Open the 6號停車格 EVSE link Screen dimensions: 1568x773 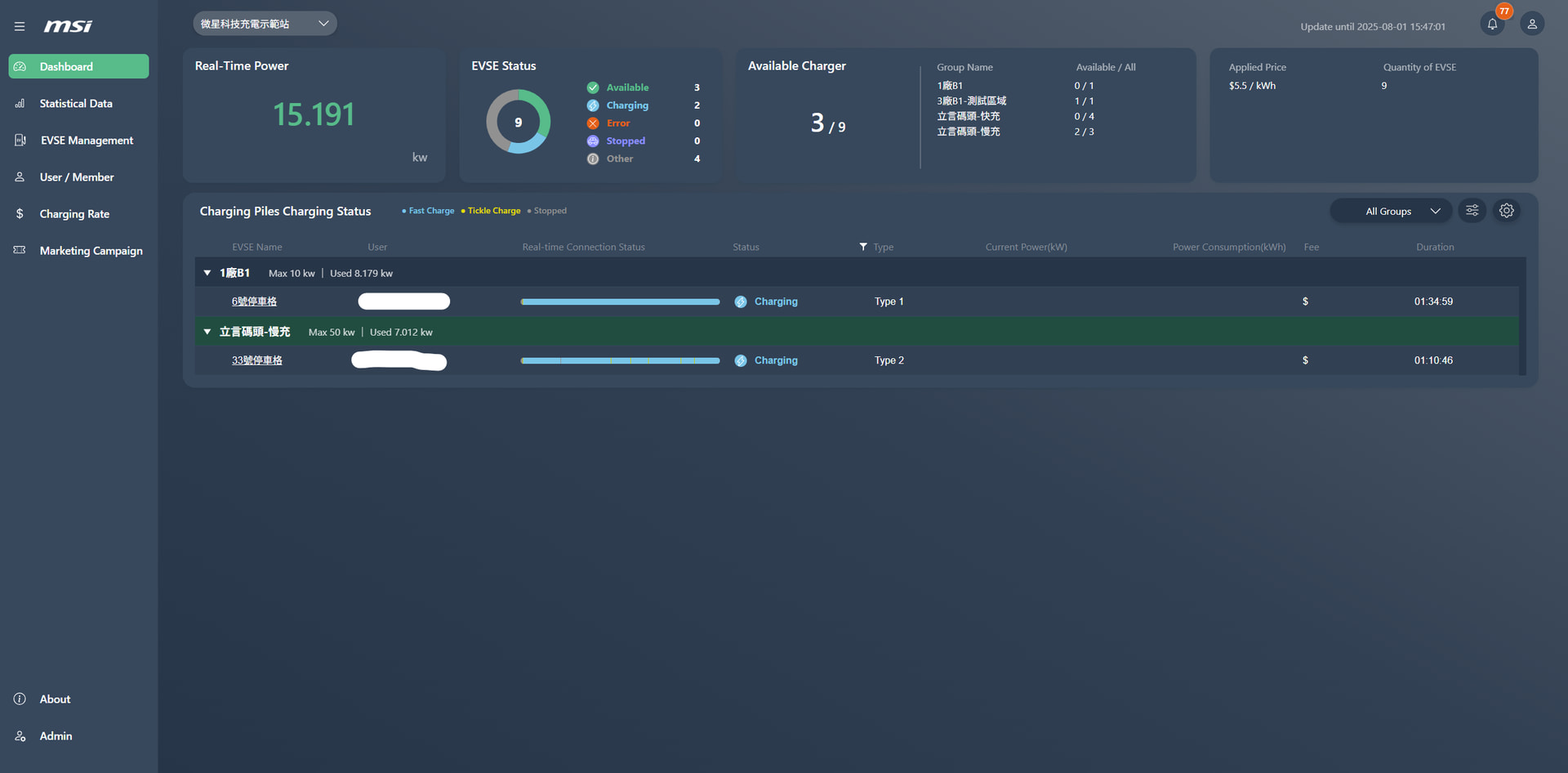click(254, 302)
